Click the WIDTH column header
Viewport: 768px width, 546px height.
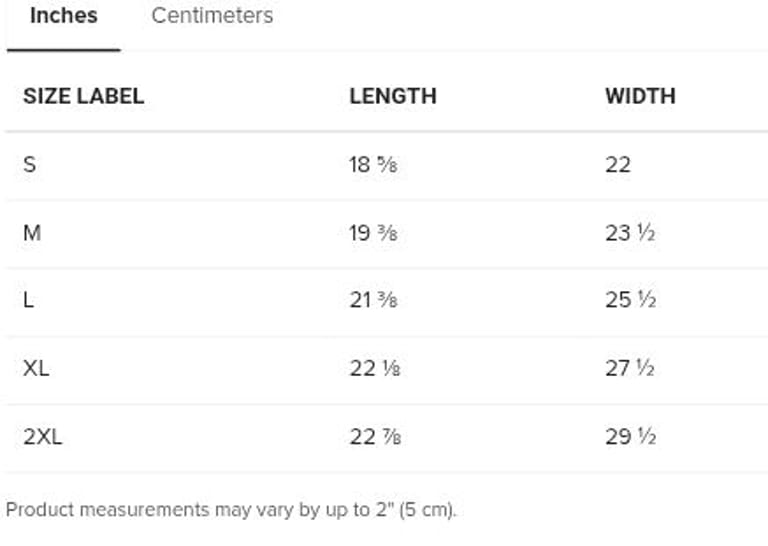coord(640,96)
